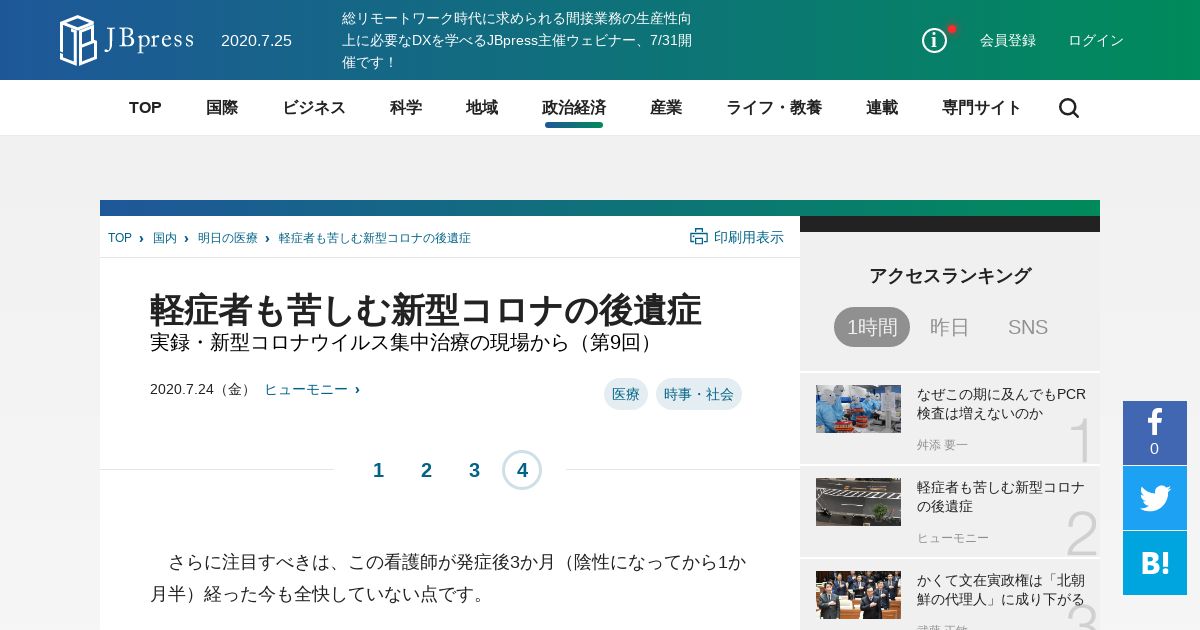Open the 専門サイト menu
This screenshot has height=630, width=1200.
click(982, 108)
